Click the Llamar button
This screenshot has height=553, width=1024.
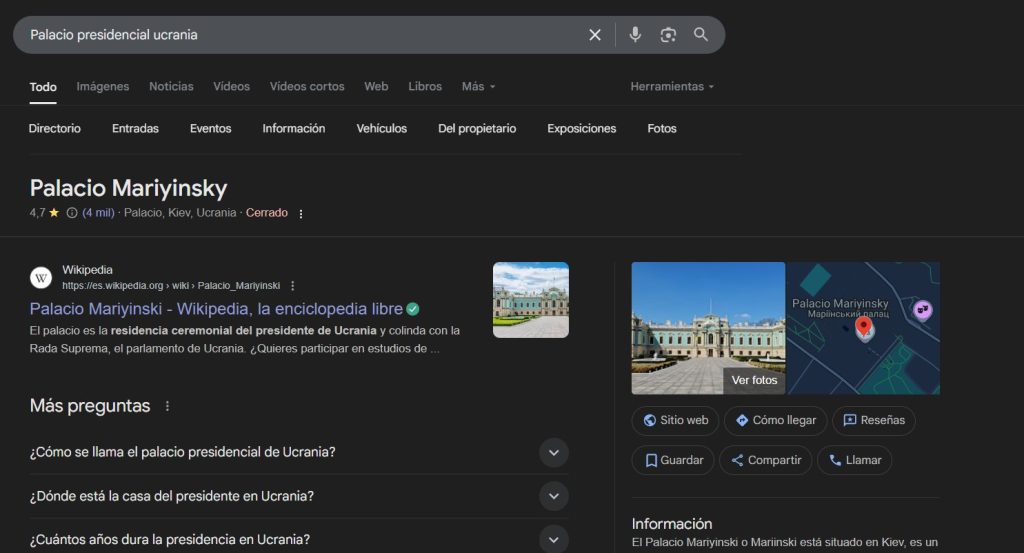854,460
